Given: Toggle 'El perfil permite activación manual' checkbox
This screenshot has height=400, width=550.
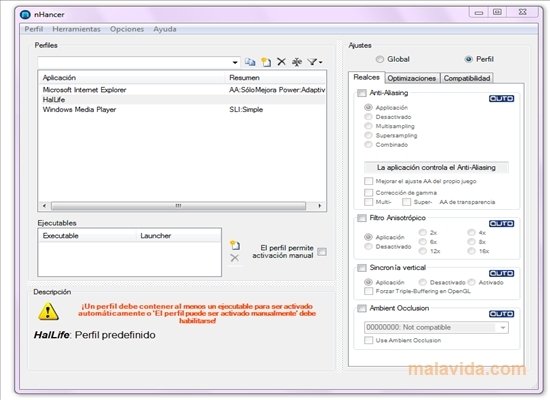Looking at the screenshot, I should pyautogui.click(x=322, y=252).
